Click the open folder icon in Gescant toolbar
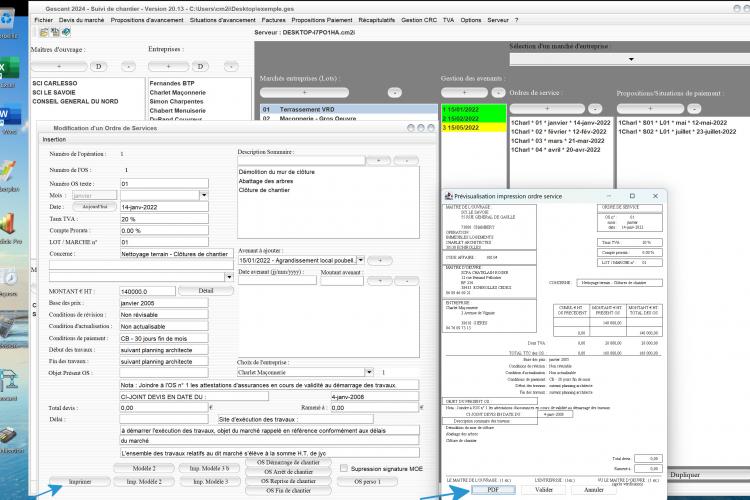 [44, 33]
